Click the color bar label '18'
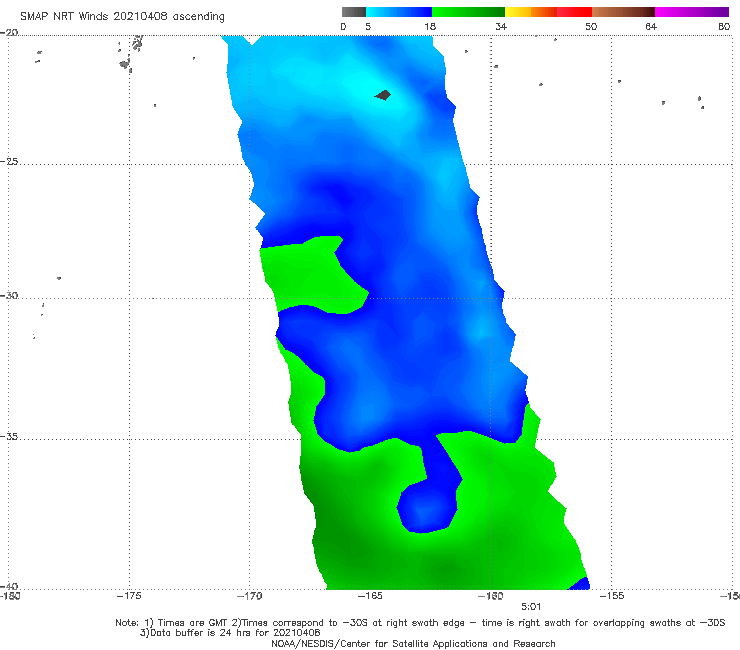 430,27
